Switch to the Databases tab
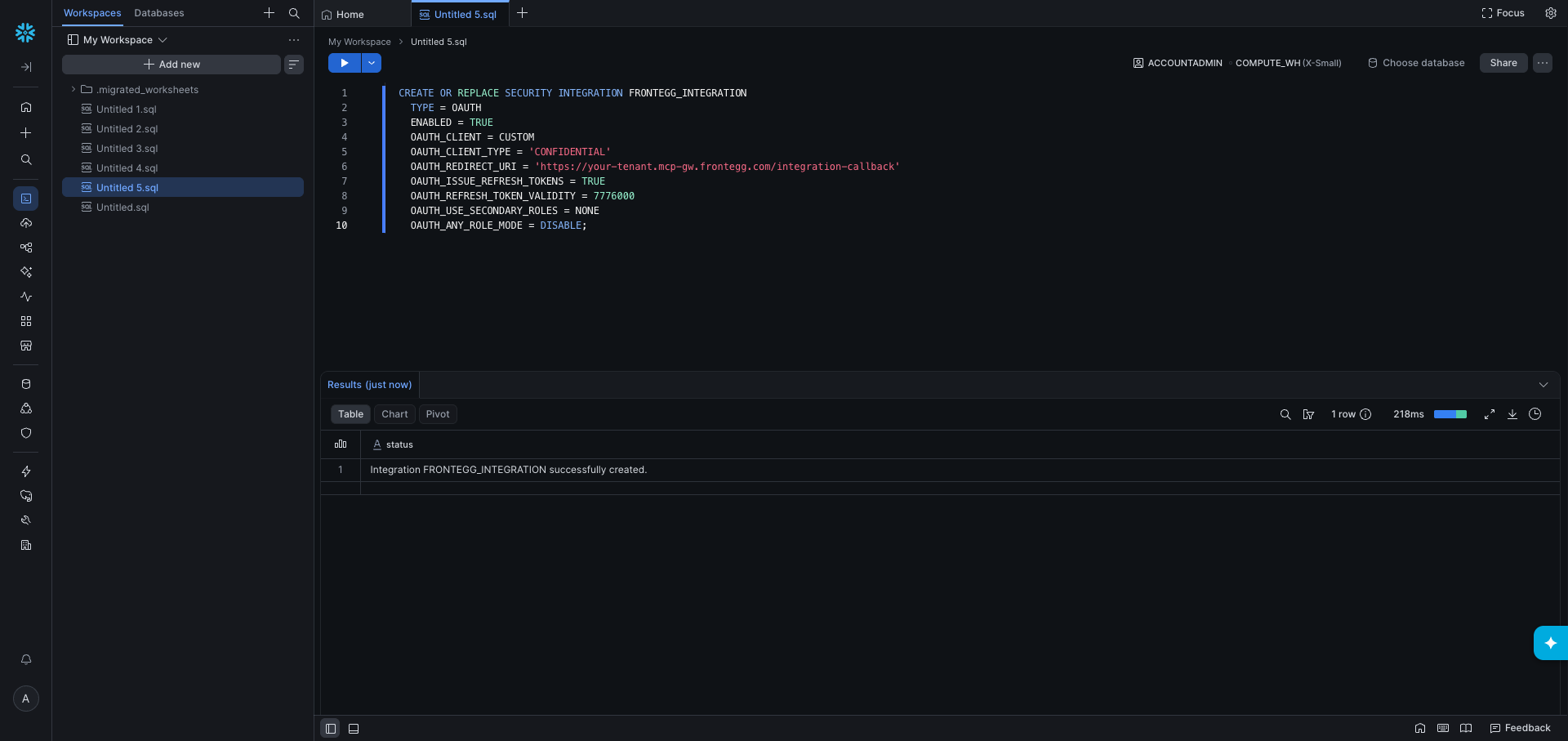1568x741 pixels. (159, 13)
